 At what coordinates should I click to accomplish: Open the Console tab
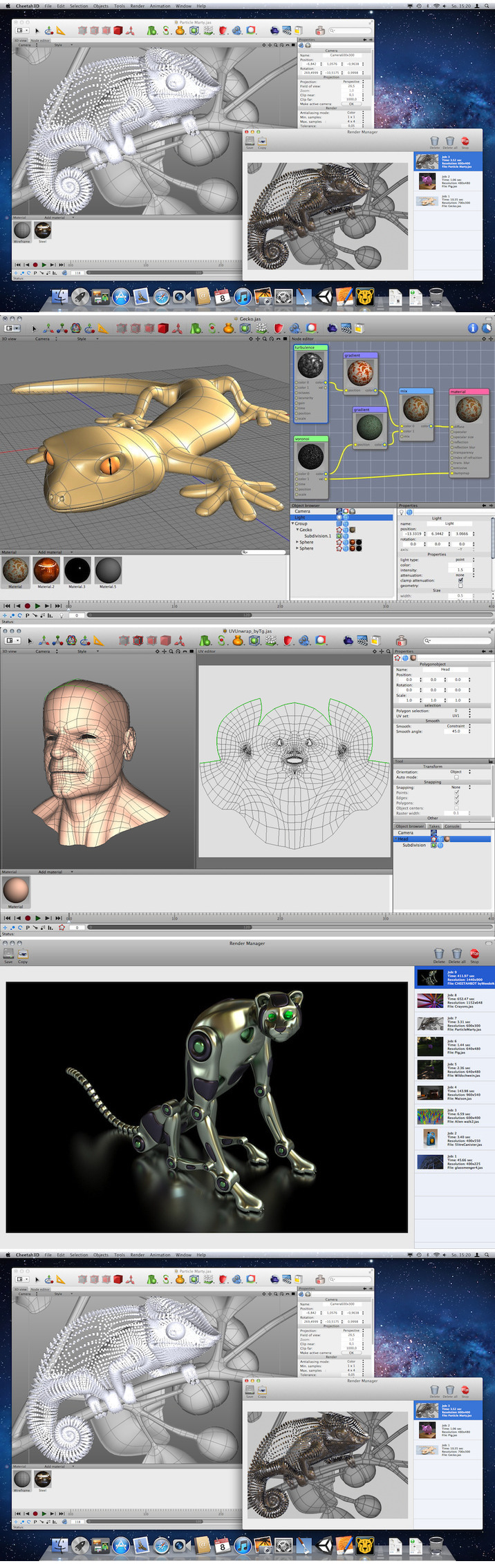pos(451,826)
